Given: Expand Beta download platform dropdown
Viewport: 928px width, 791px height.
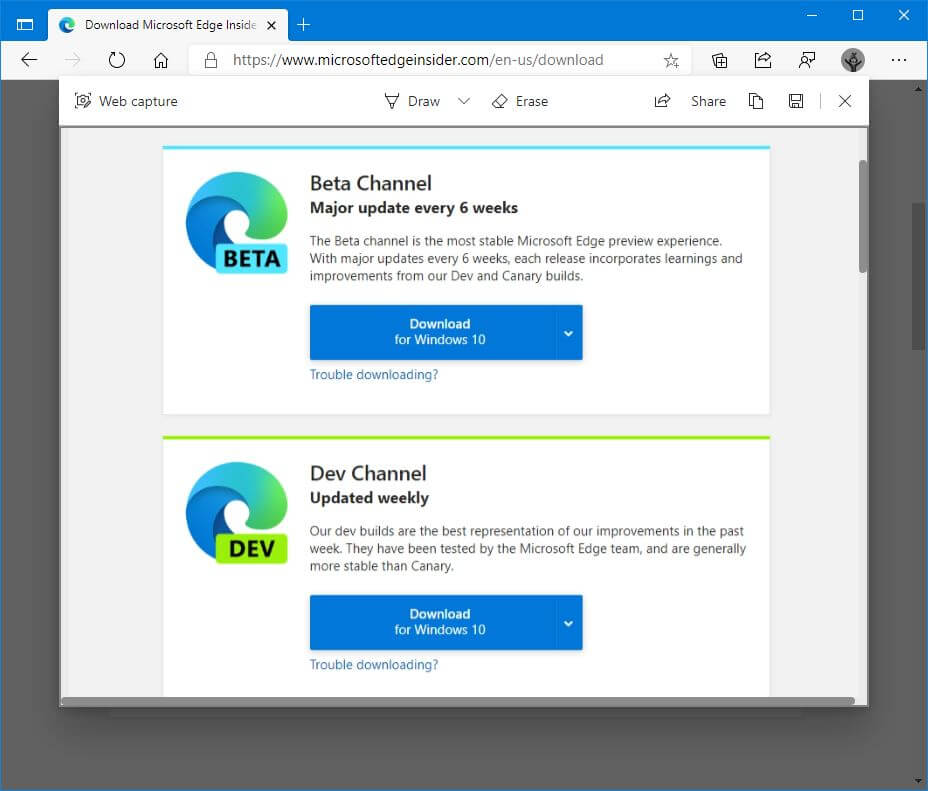Looking at the screenshot, I should coord(569,333).
